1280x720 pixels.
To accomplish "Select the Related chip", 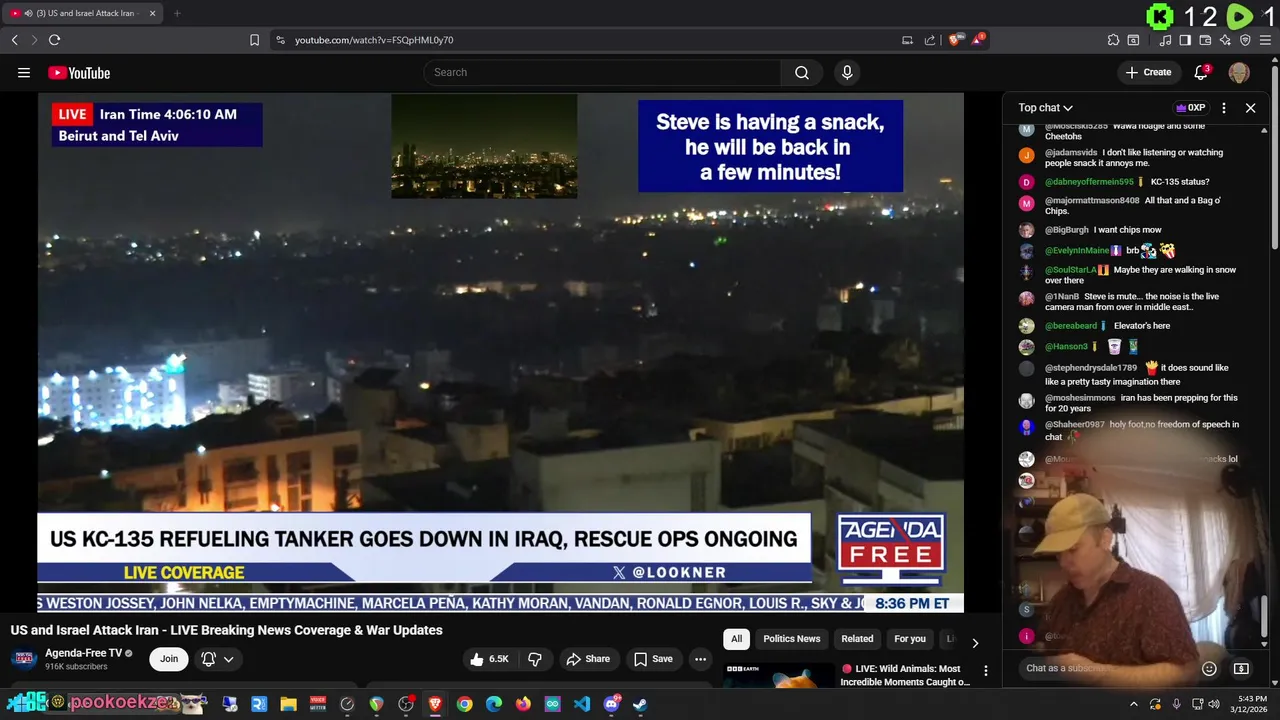I will click(857, 639).
